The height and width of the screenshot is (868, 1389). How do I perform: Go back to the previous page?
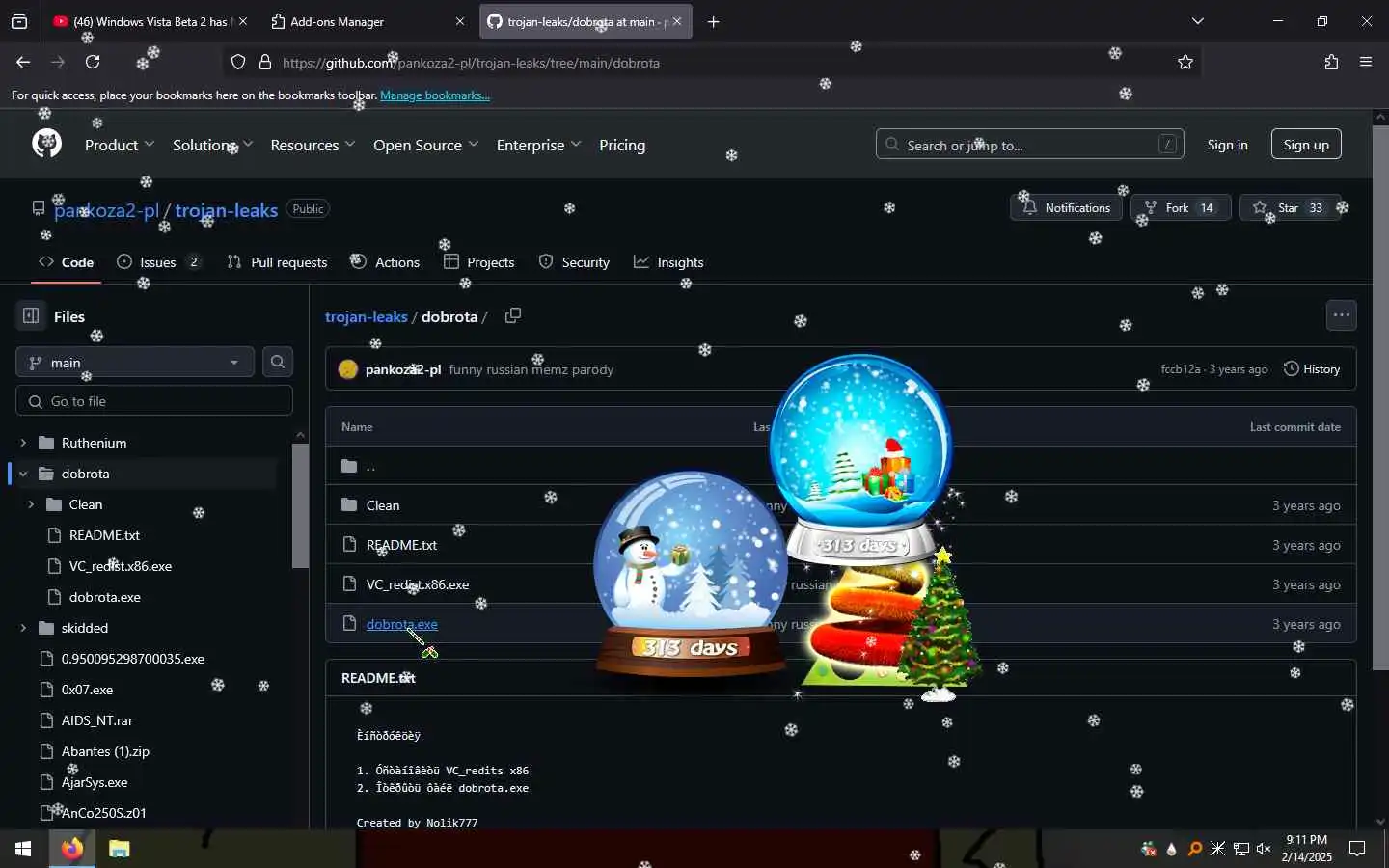coord(23,63)
